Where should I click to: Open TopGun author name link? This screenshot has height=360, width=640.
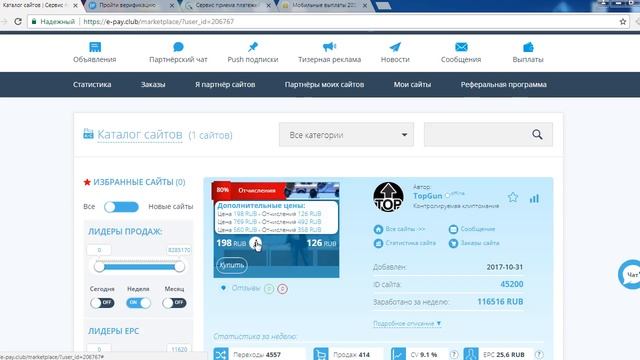tap(427, 196)
